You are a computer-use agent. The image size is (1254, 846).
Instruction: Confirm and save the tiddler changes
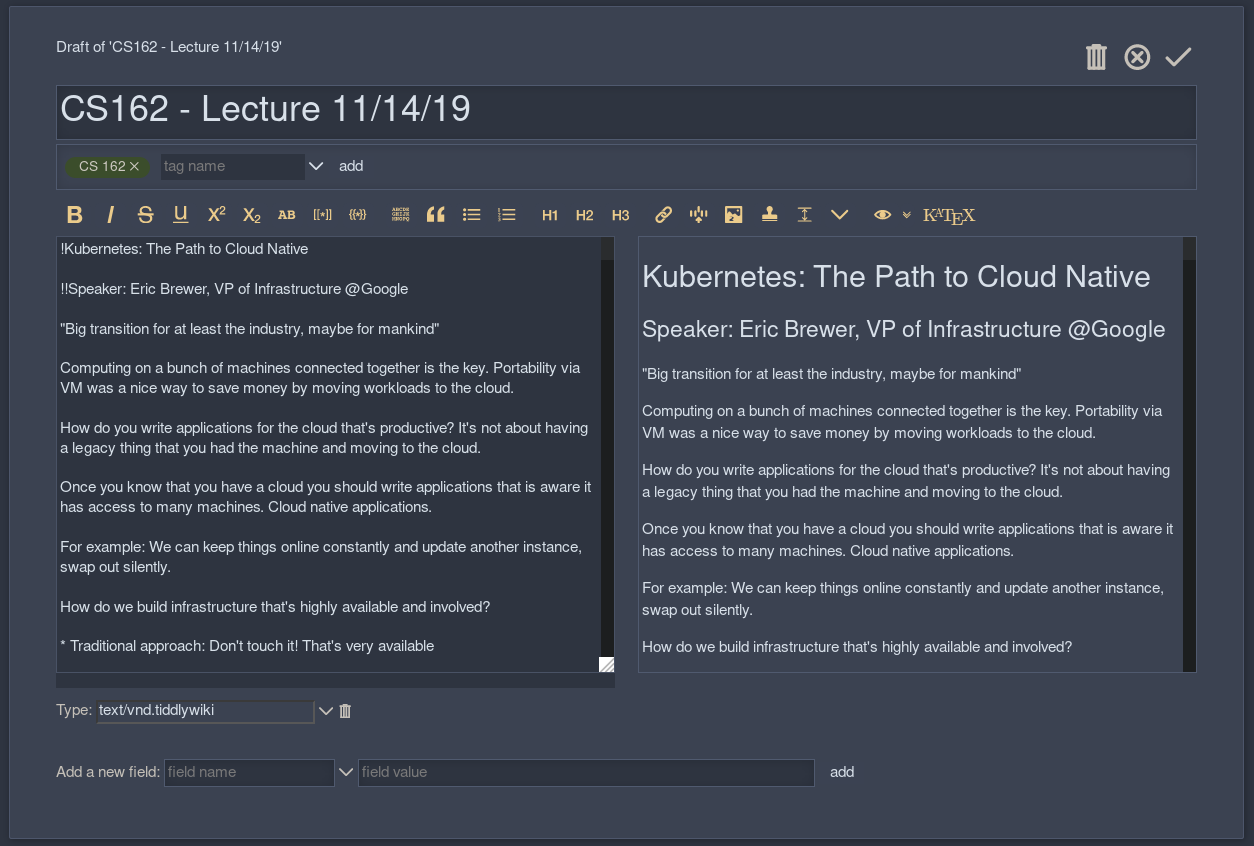pos(1178,57)
